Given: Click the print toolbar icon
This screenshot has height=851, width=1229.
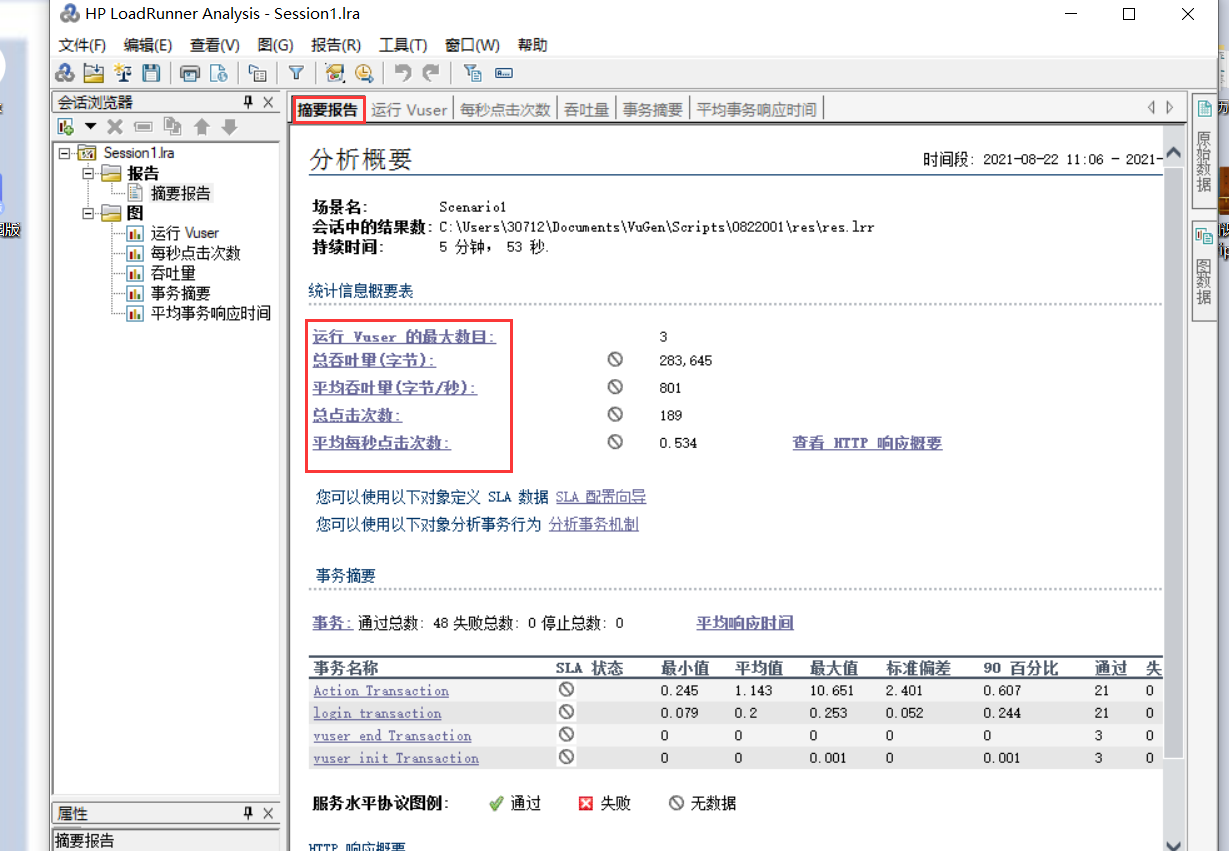Looking at the screenshot, I should tap(190, 73).
